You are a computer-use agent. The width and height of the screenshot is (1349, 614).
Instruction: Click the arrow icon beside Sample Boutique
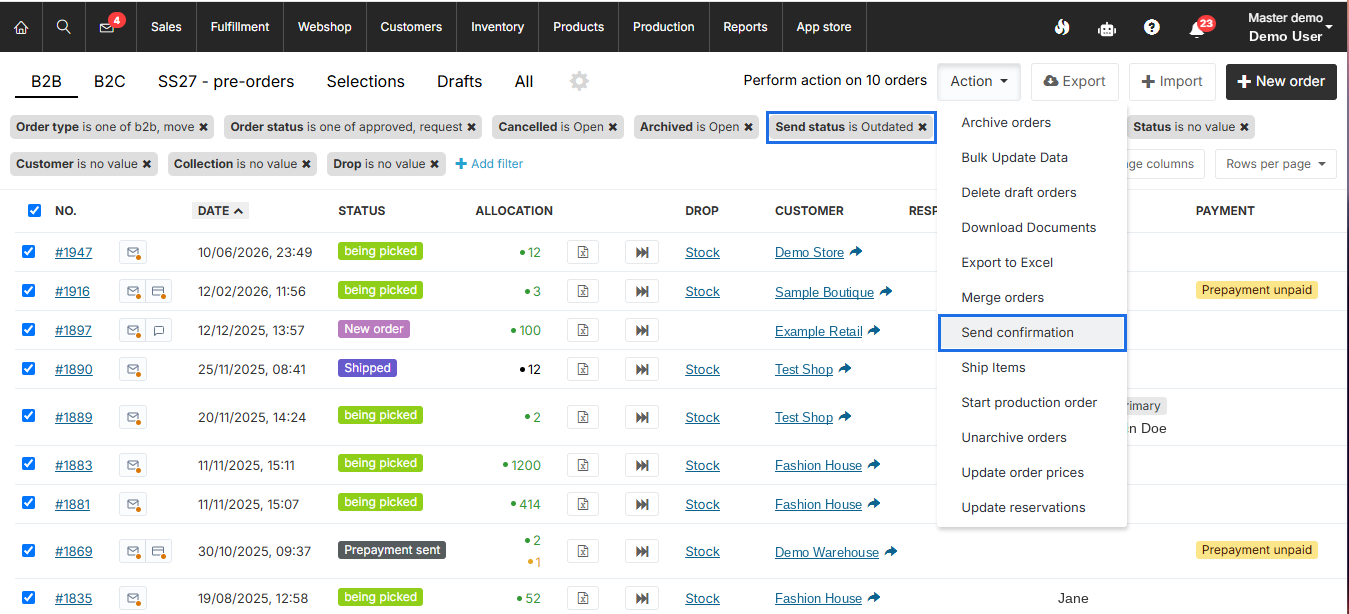tap(886, 291)
